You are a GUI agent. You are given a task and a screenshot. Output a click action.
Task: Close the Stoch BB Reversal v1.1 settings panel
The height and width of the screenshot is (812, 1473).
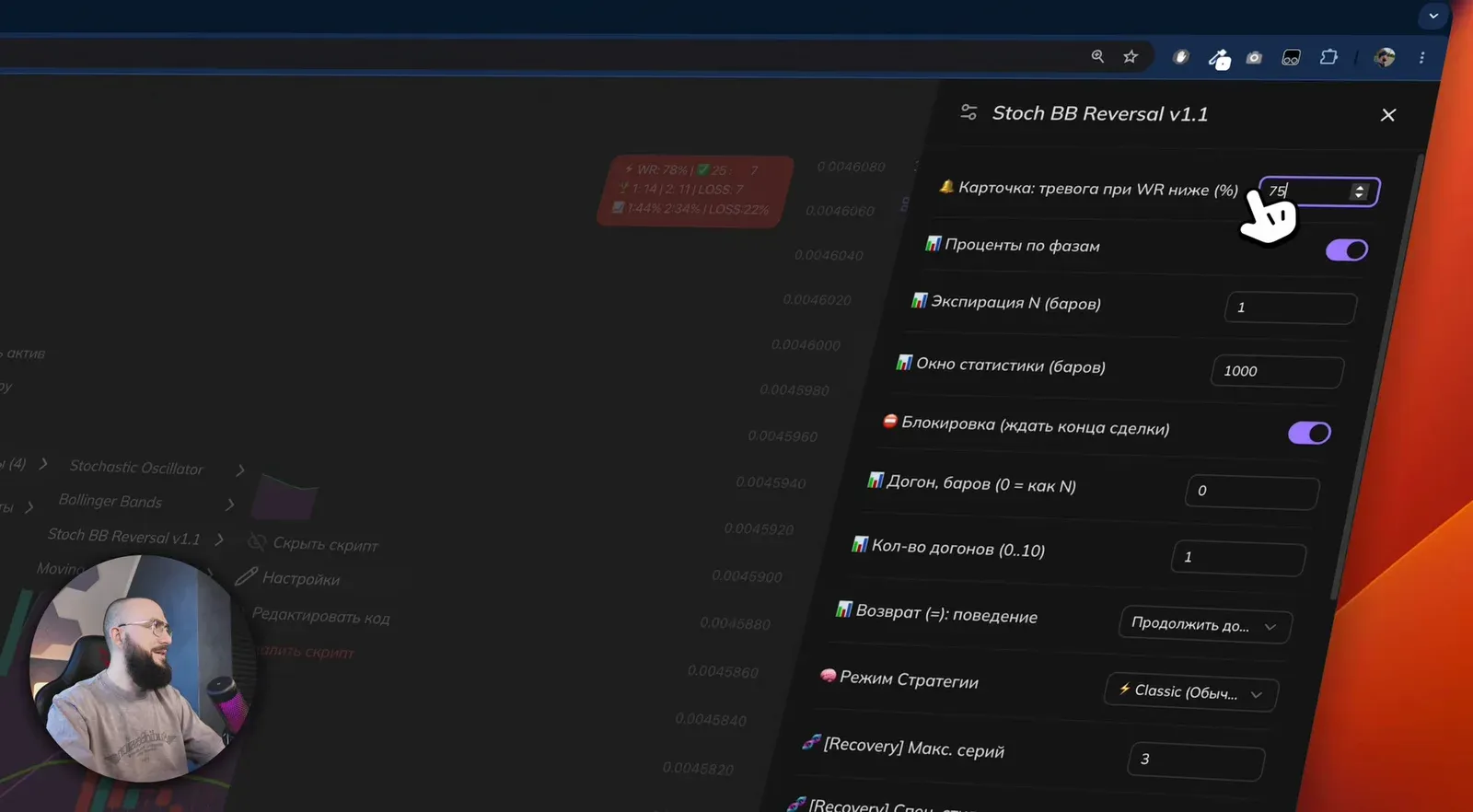(x=1388, y=115)
